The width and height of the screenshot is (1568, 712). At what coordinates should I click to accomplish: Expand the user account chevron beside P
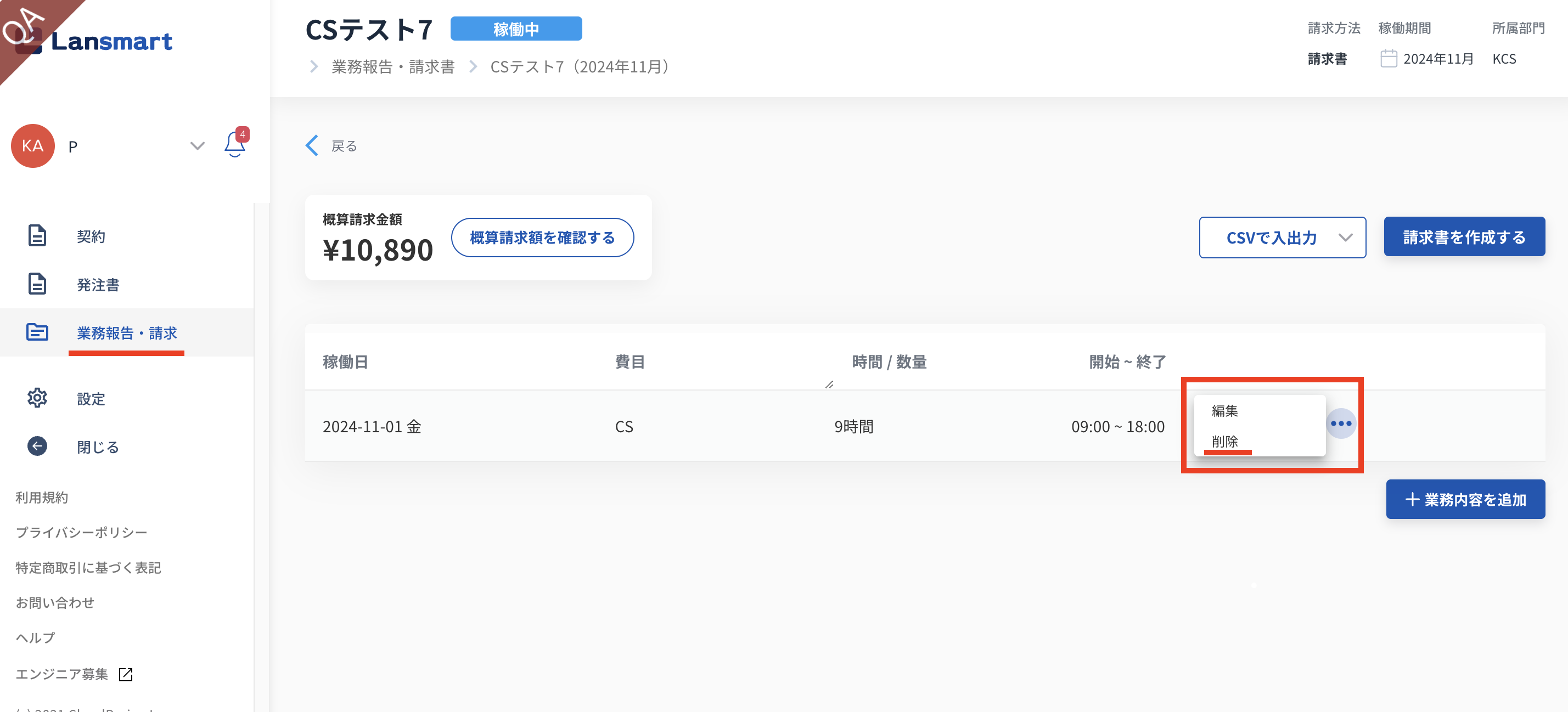(197, 146)
